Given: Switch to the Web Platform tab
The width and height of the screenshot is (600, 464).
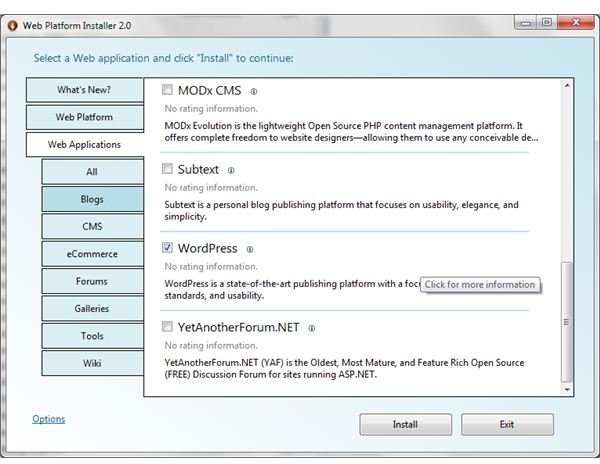Looking at the screenshot, I should [85, 117].
